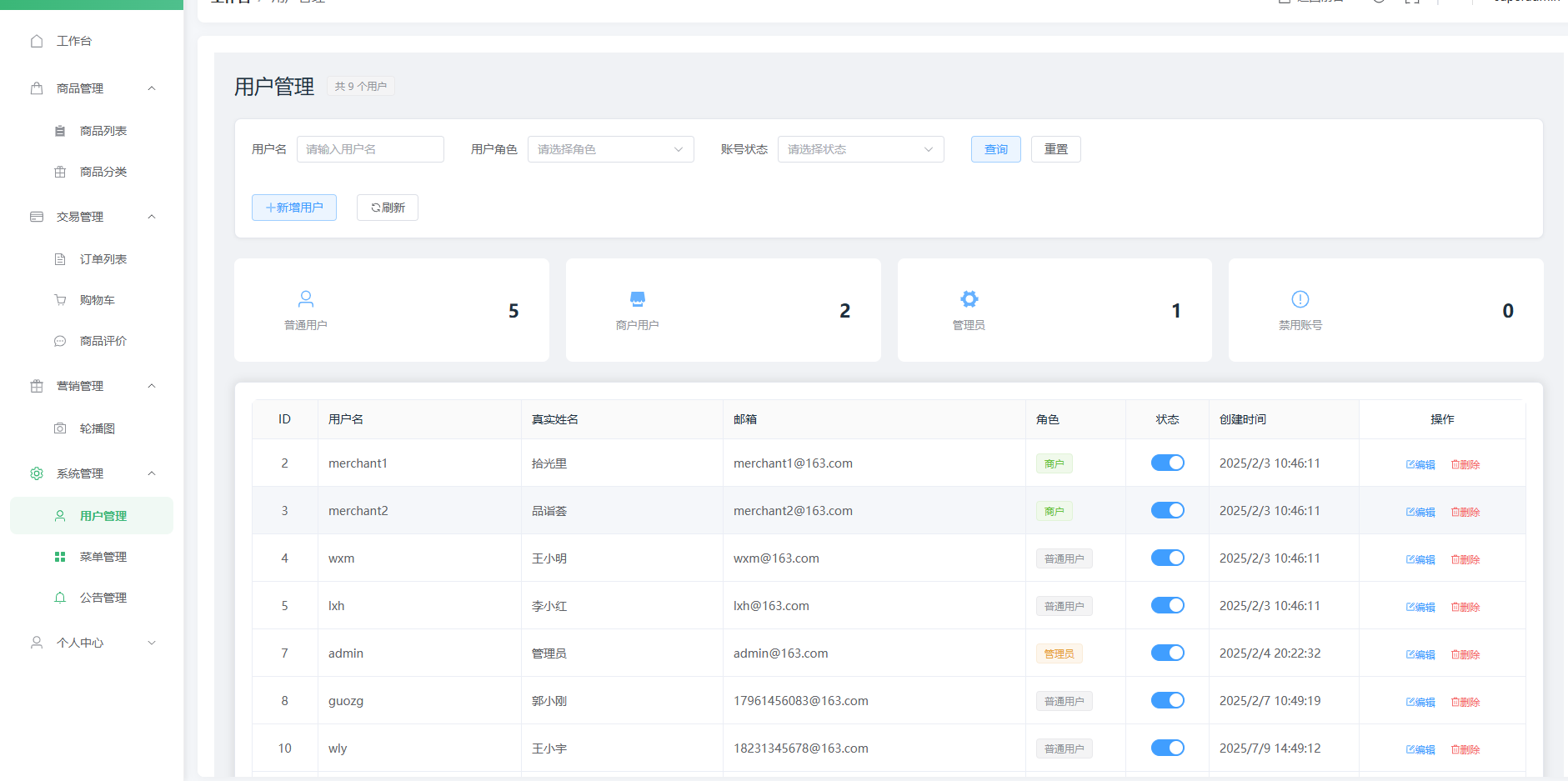The width and height of the screenshot is (1568, 781).
Task: Go to 订单列表 in sidebar
Action: tap(103, 259)
